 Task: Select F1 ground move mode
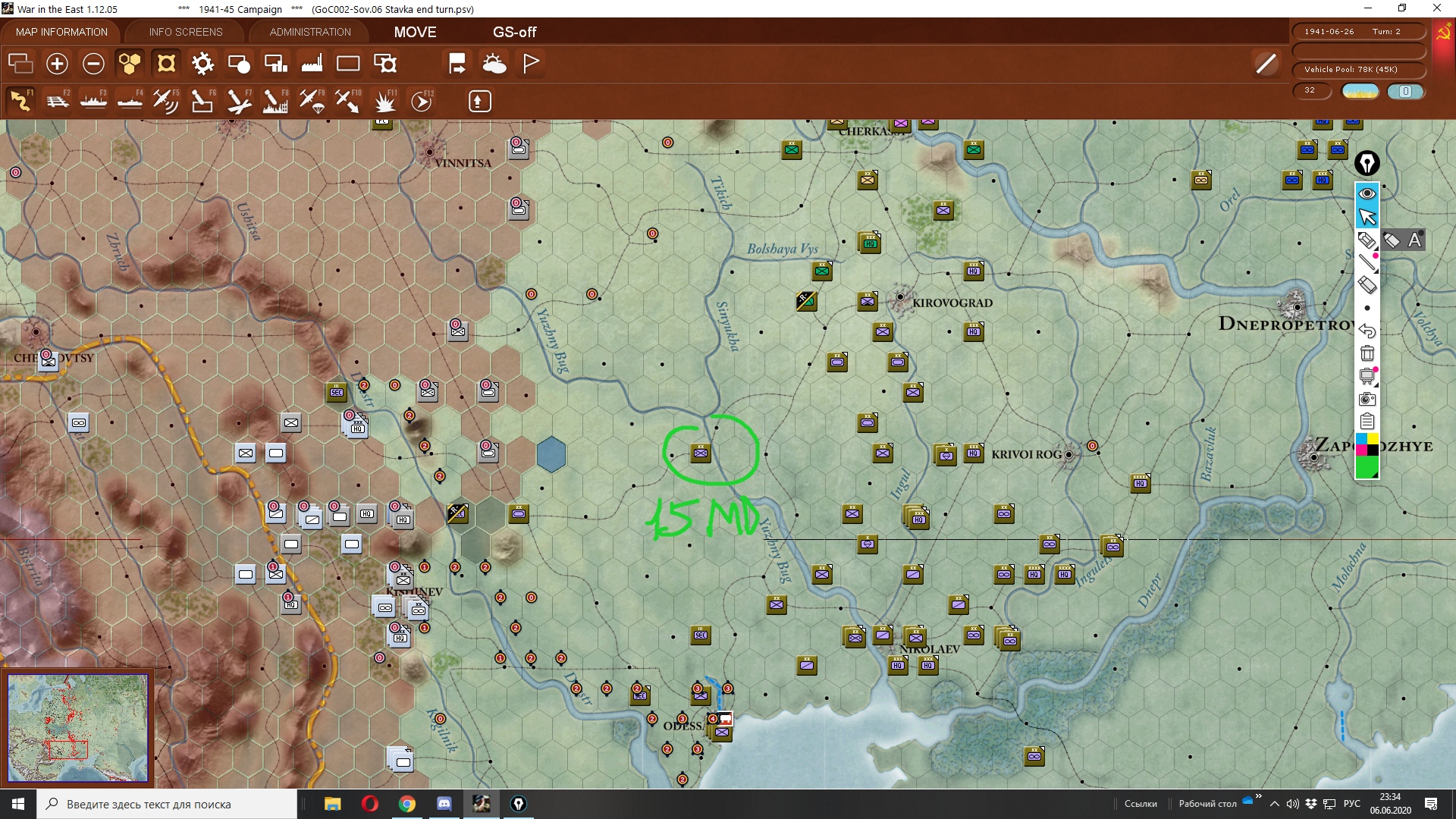click(20, 101)
